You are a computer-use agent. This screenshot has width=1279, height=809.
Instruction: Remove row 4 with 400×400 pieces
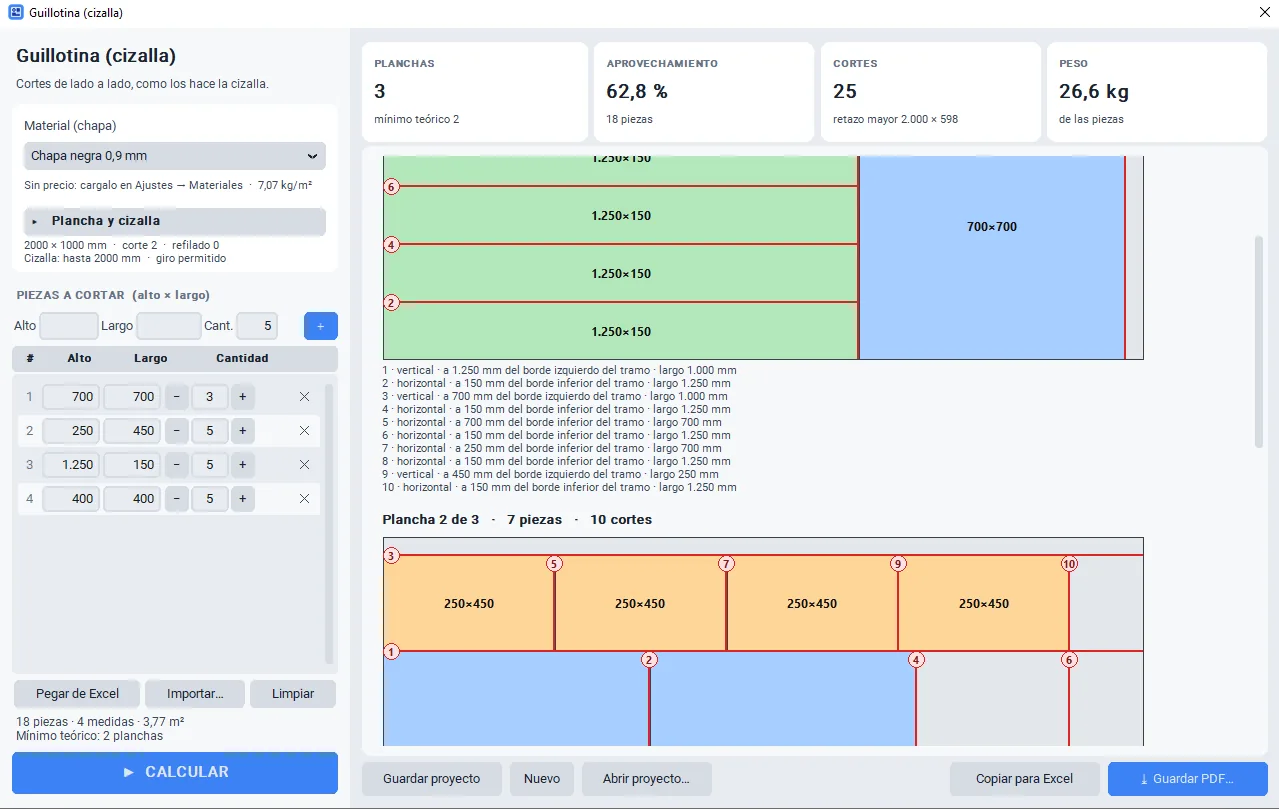tap(304, 498)
